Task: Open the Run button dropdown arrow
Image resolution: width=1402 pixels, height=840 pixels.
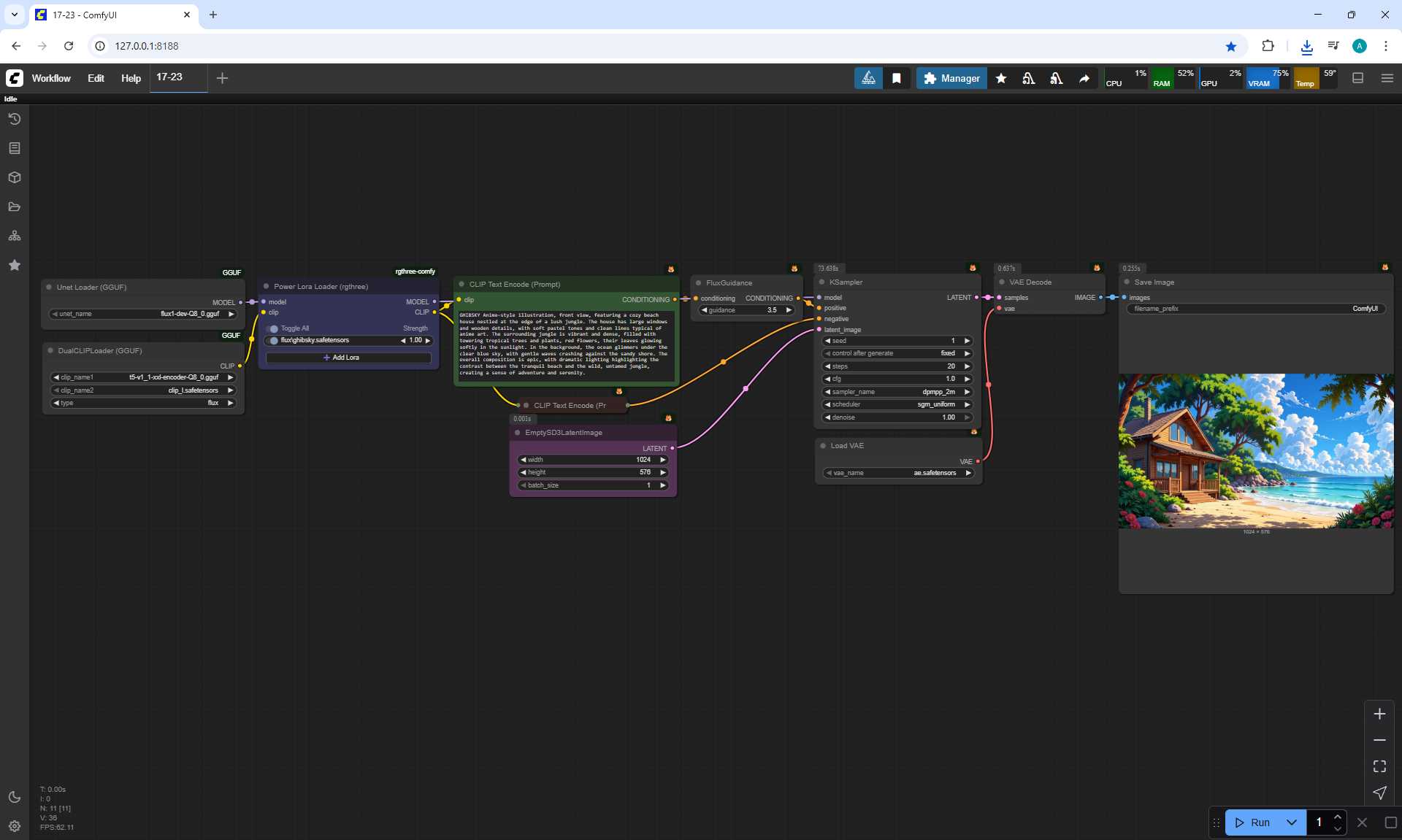Action: click(1292, 822)
